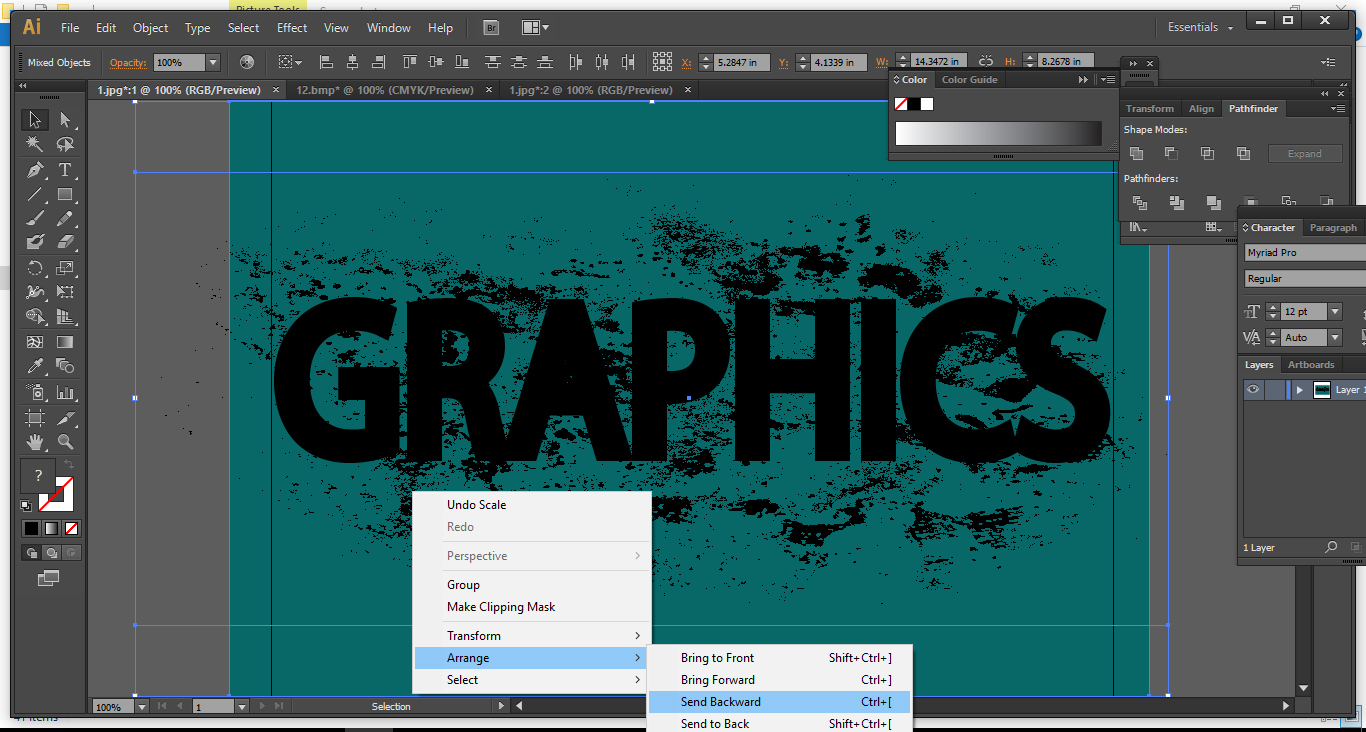This screenshot has height=732, width=1366.
Task: Select the Selection tool
Action: 34,119
